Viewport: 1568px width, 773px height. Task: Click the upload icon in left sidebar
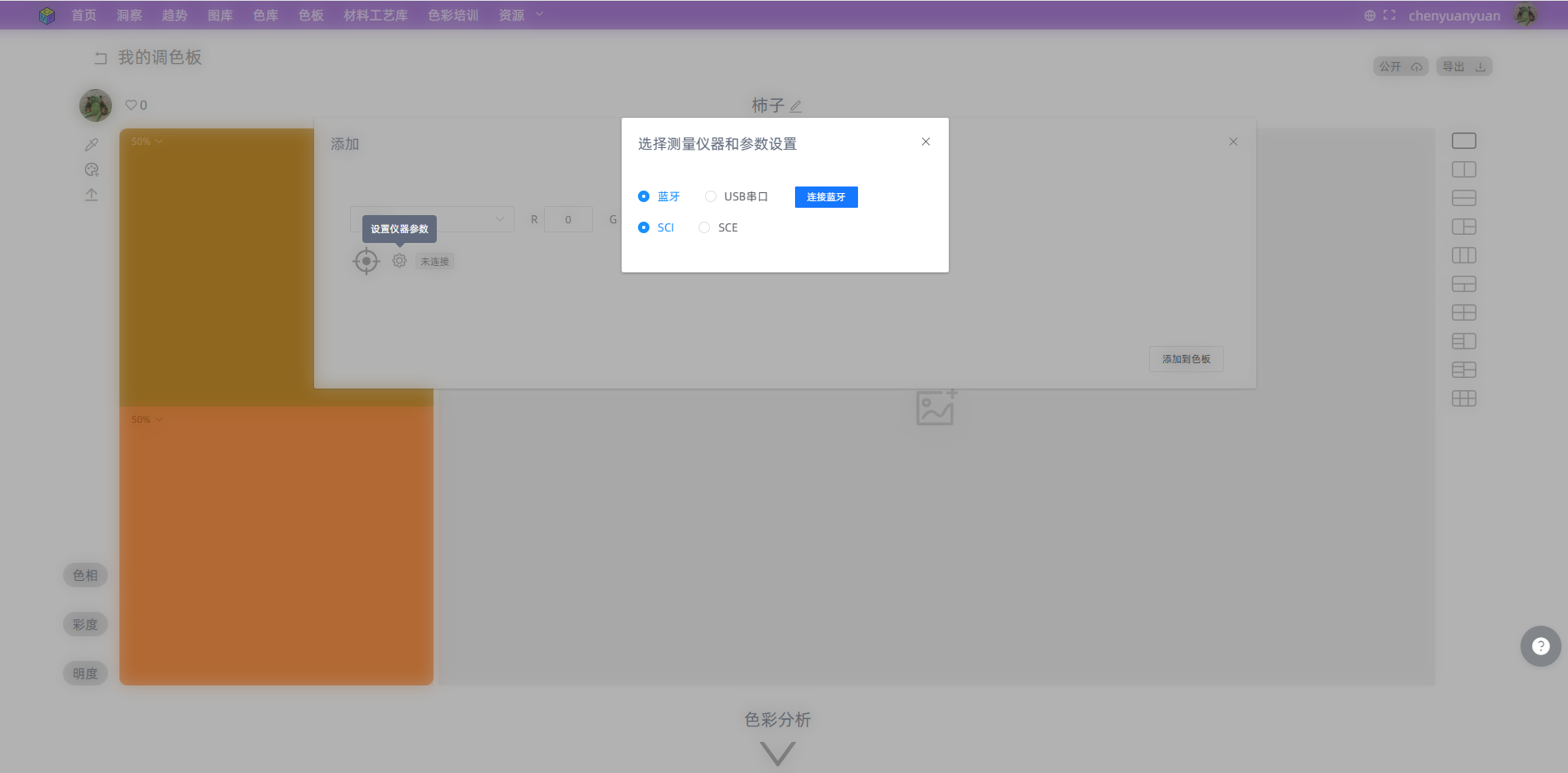tap(92, 195)
